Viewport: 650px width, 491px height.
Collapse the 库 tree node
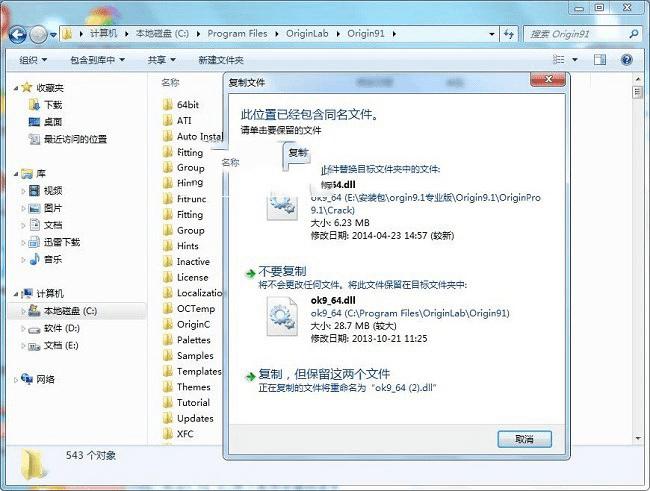[x=16, y=174]
